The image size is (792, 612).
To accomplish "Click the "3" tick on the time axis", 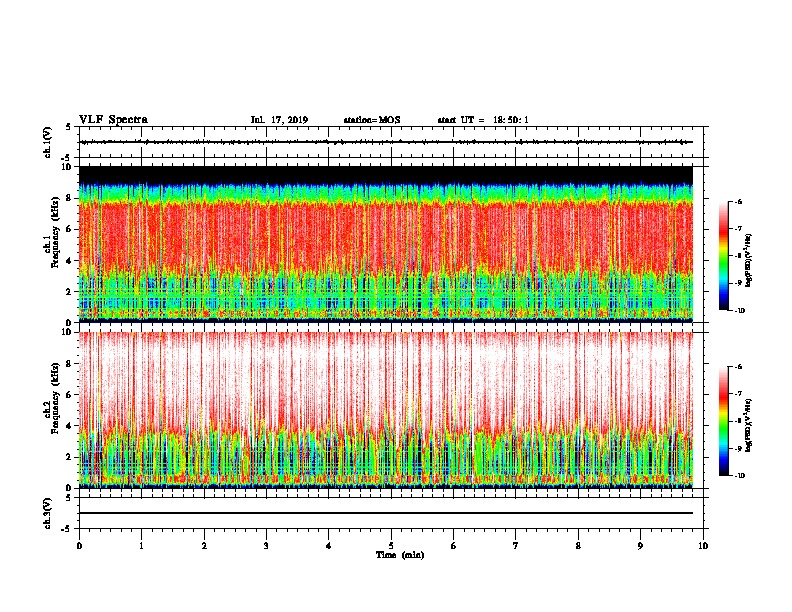I will tap(266, 545).
